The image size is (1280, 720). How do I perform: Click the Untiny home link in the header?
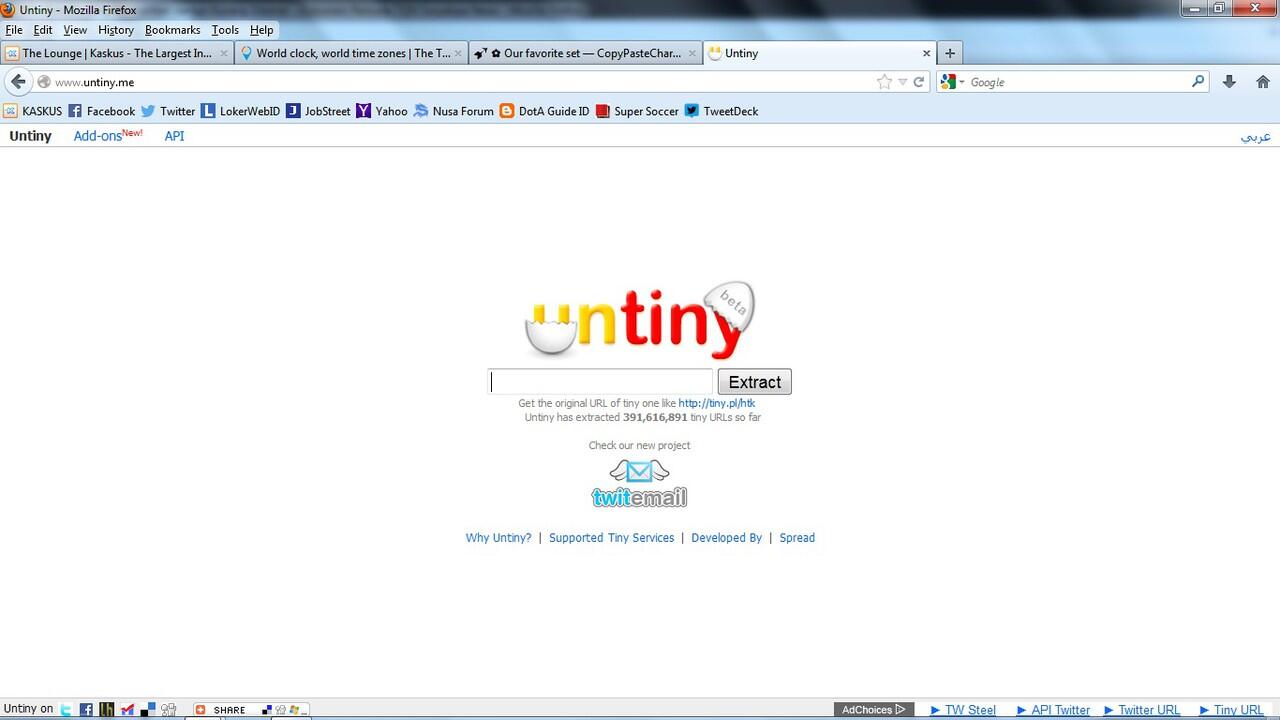click(x=30, y=136)
